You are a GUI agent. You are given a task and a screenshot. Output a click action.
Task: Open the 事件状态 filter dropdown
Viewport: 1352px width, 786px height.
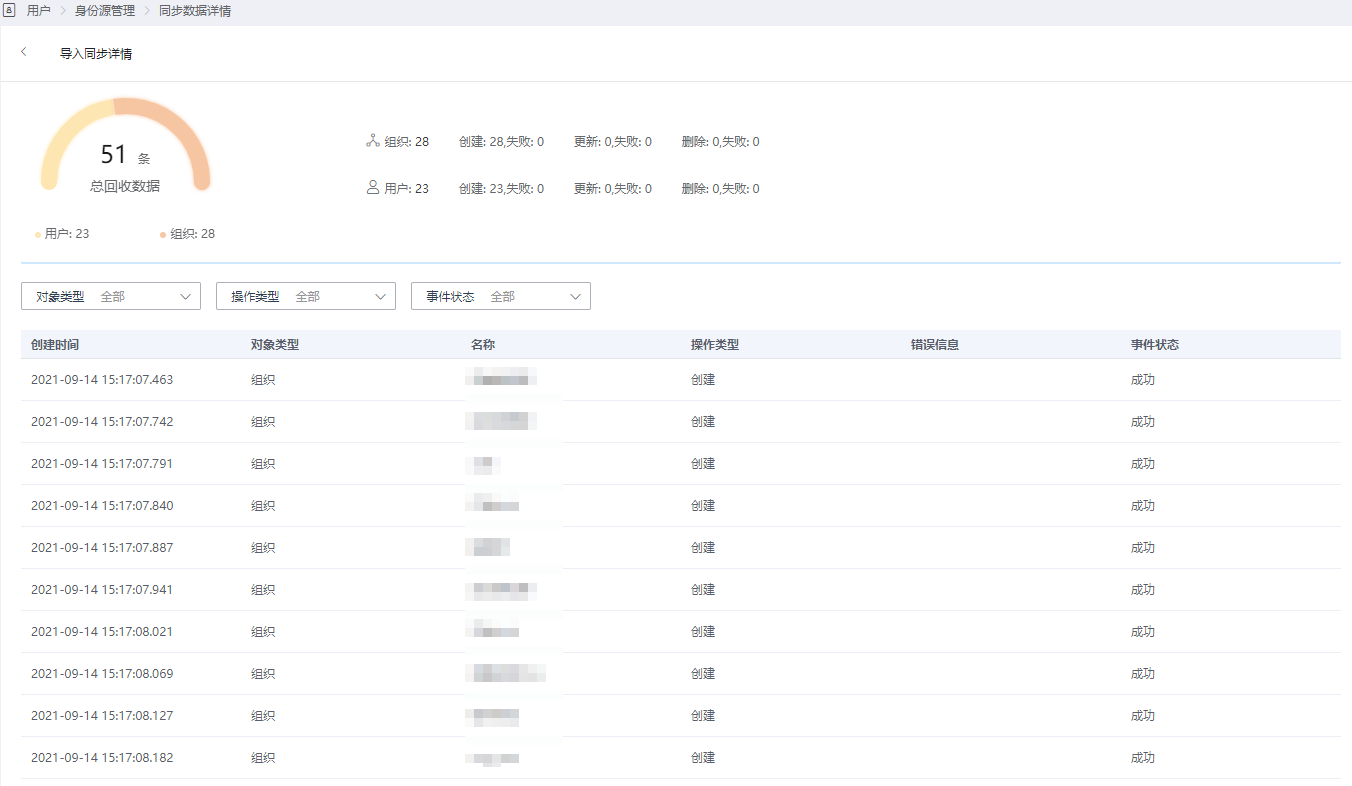click(x=501, y=296)
